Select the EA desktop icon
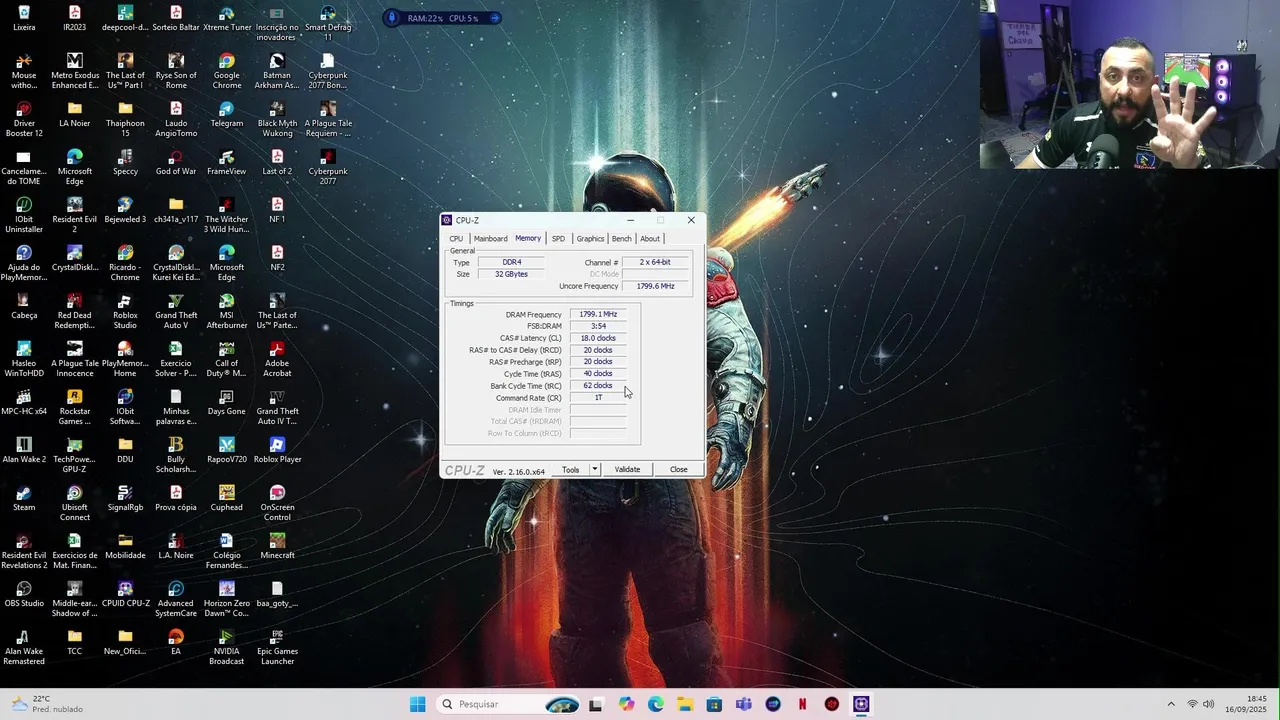The width and height of the screenshot is (1280, 720). point(176,643)
